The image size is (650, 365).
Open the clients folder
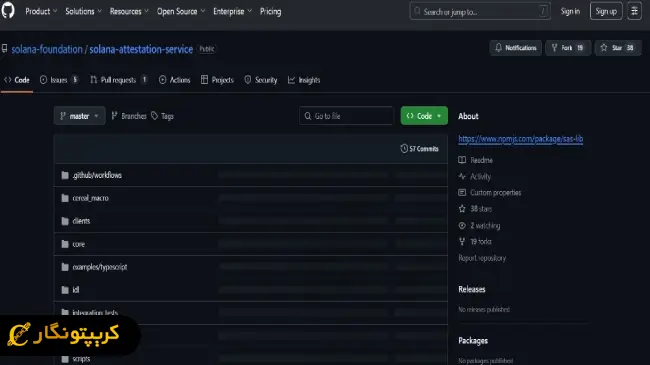[x=81, y=221]
